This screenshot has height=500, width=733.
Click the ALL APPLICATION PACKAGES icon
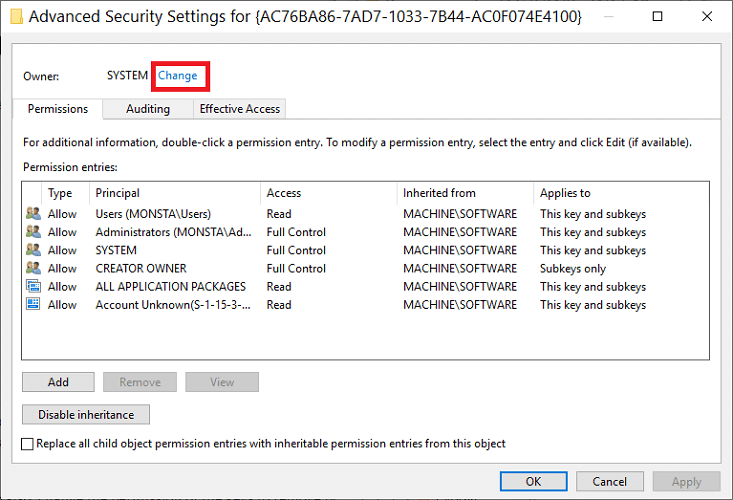point(33,286)
